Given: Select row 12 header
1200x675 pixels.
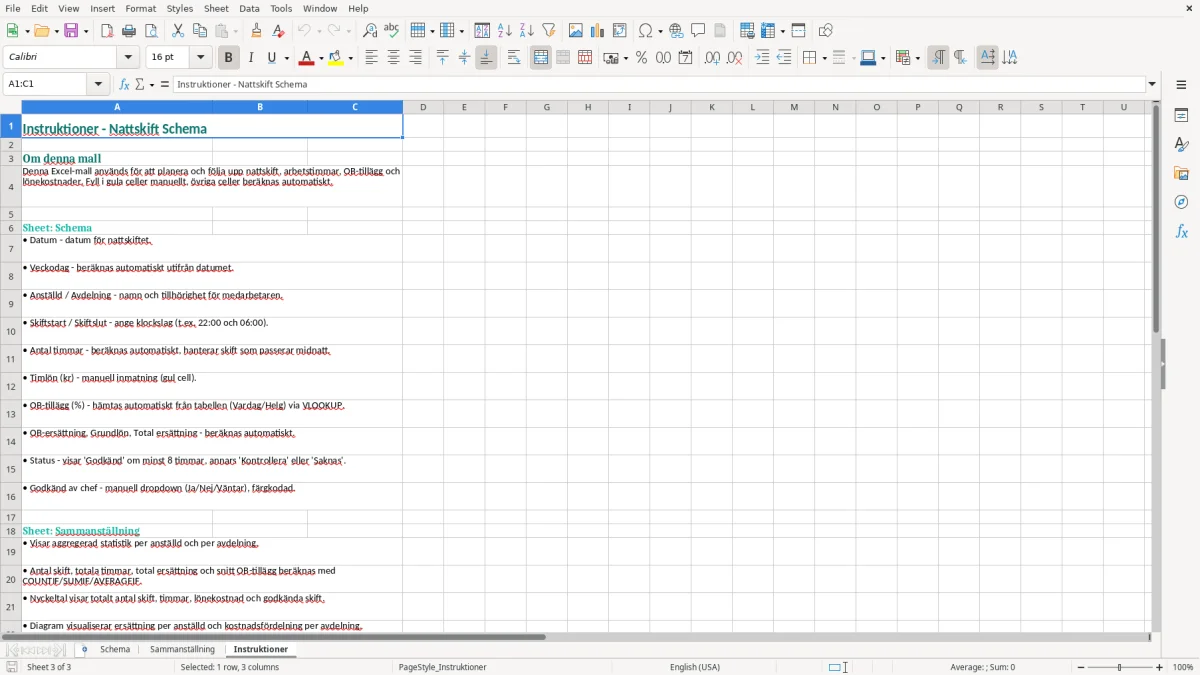Looking at the screenshot, I should point(10,386).
